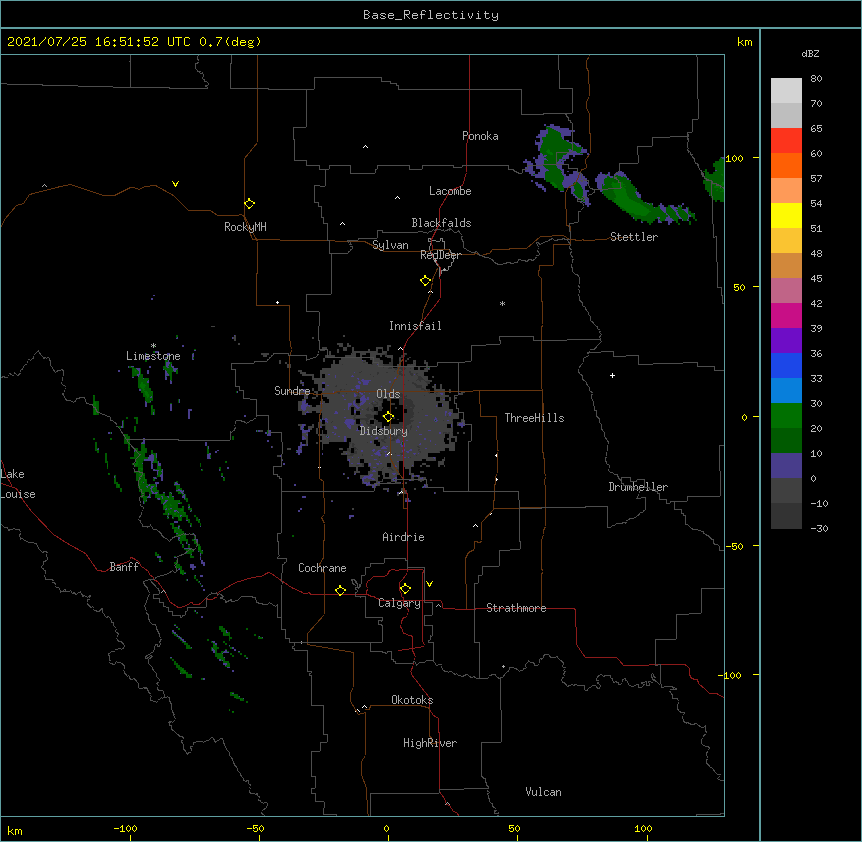Click the -50 tick label on vertical axis

pos(734,546)
